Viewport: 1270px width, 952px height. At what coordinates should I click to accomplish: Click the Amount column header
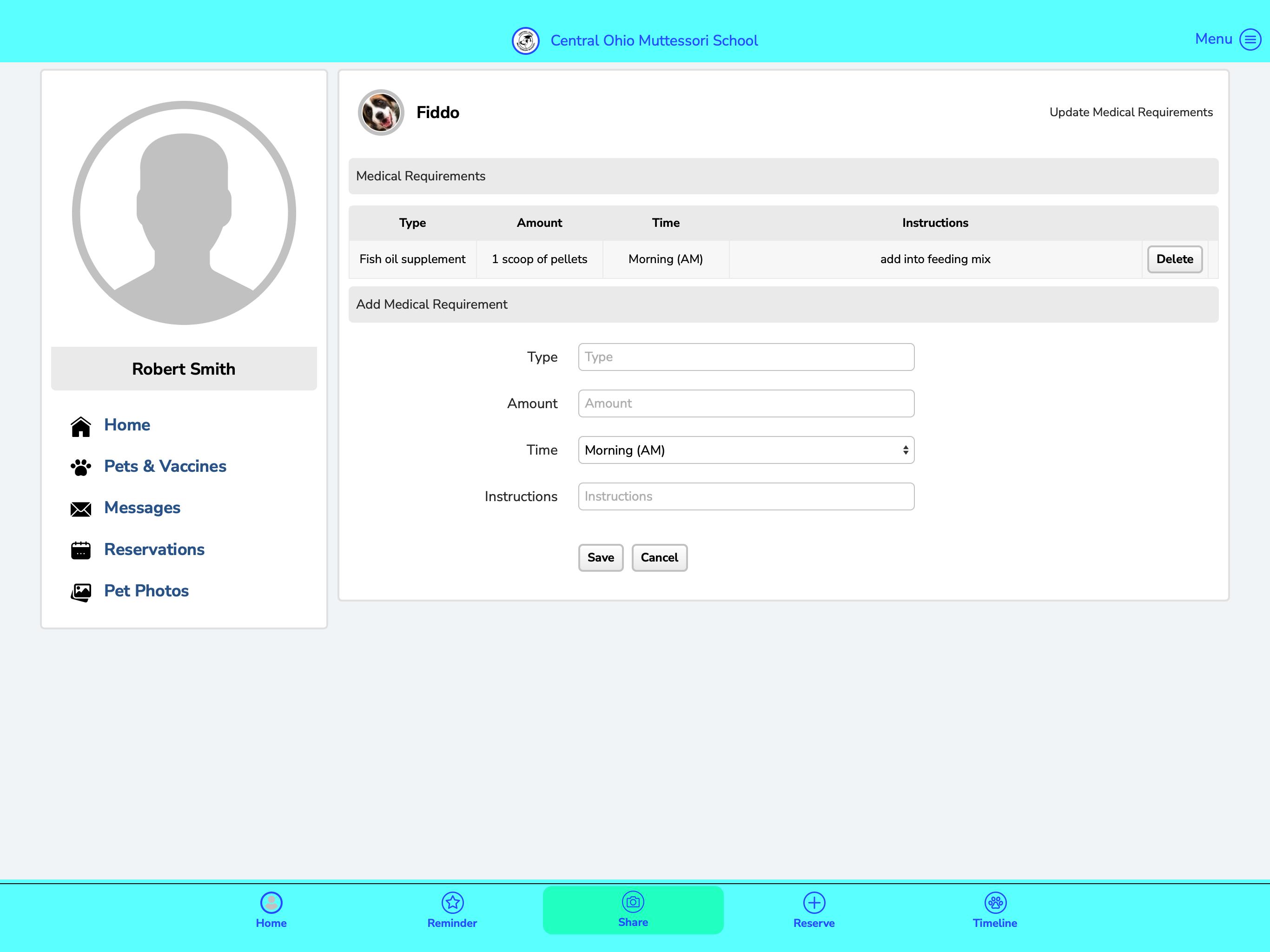tap(539, 223)
